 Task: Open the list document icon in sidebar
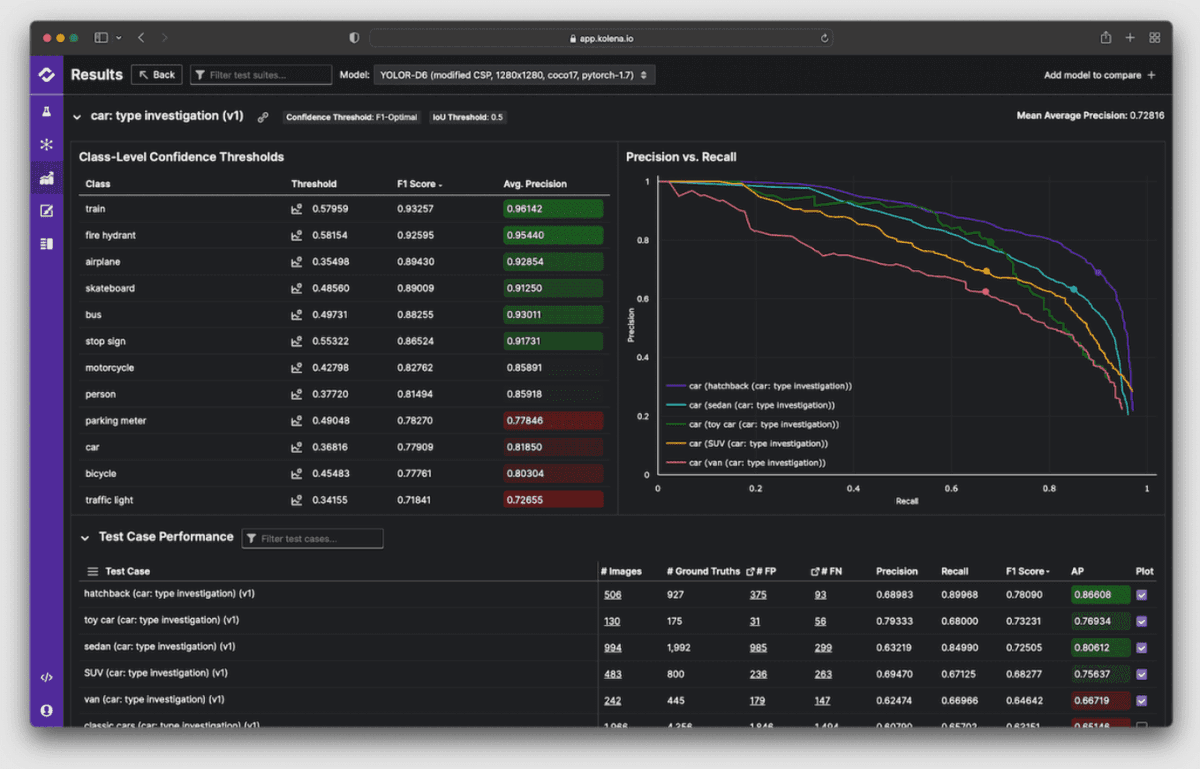point(46,244)
